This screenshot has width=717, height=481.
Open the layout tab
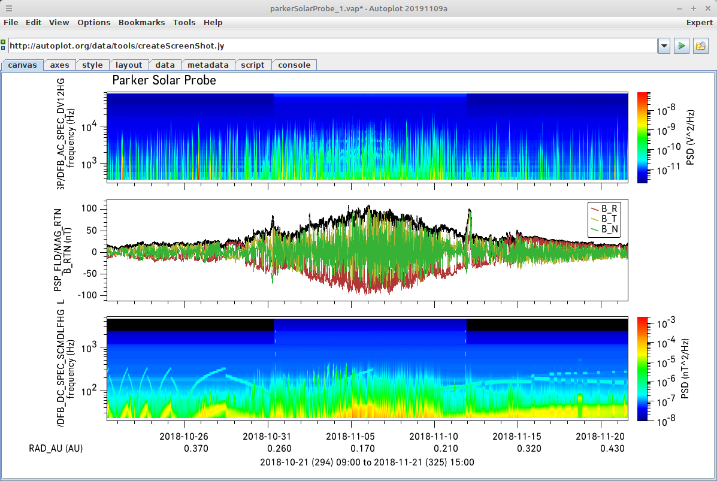(x=127, y=65)
